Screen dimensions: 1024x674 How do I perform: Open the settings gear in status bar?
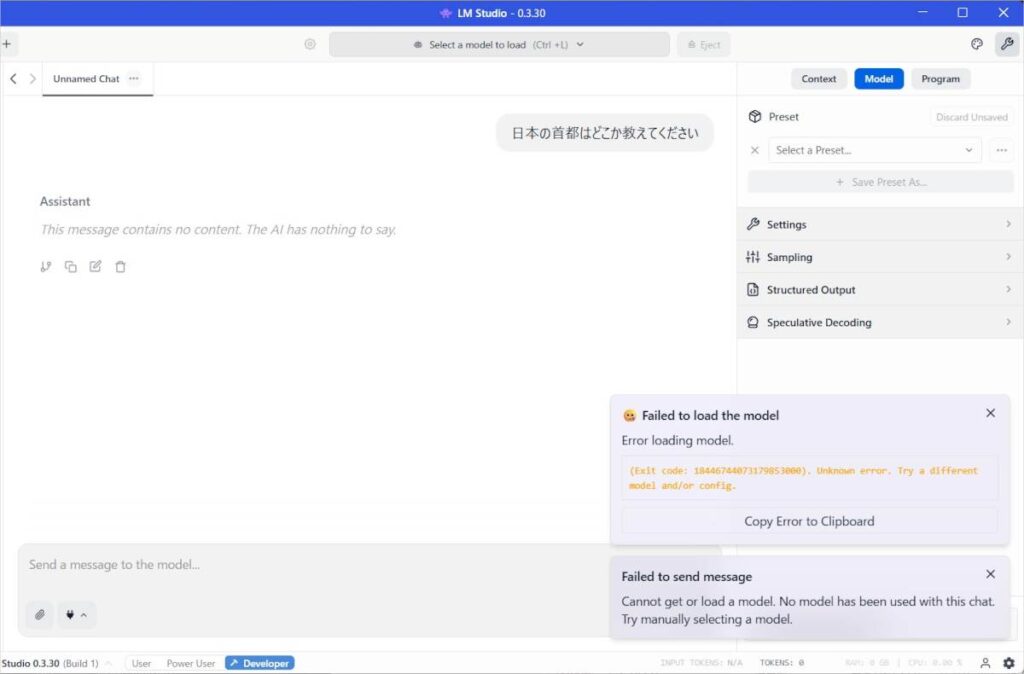(1008, 663)
